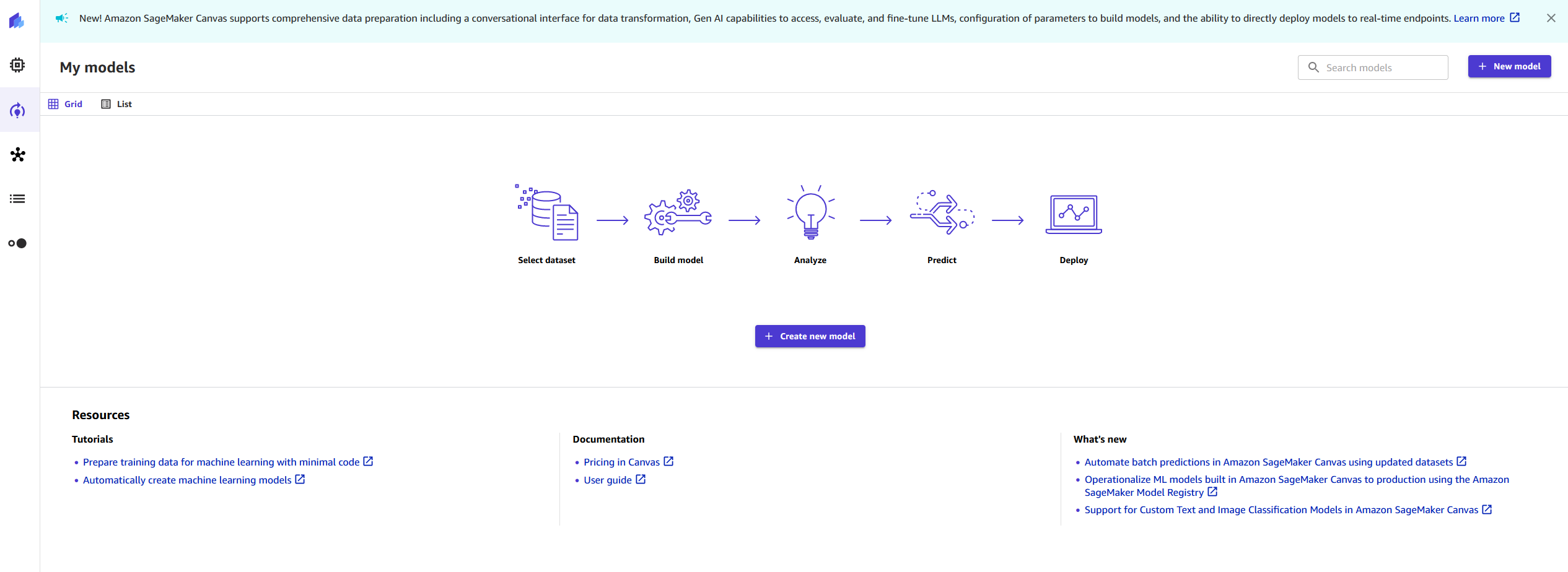
Task: Click external icon after Custom Text and Image link
Action: coord(1487,509)
